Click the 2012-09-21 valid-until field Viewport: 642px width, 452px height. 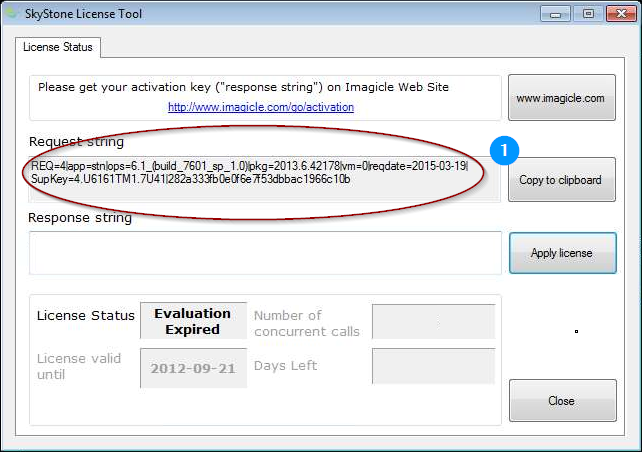[x=193, y=368]
